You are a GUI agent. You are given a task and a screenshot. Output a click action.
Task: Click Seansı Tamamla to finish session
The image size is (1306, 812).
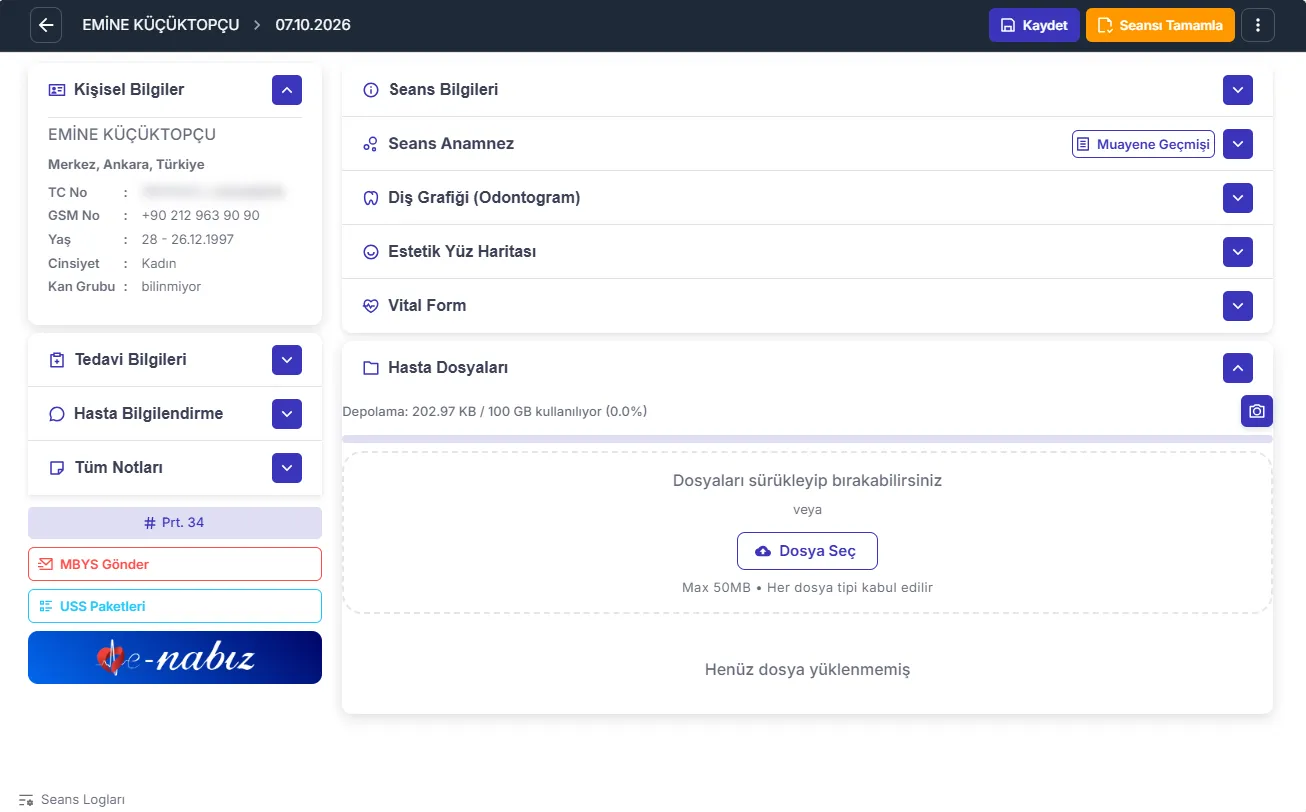tap(1160, 25)
